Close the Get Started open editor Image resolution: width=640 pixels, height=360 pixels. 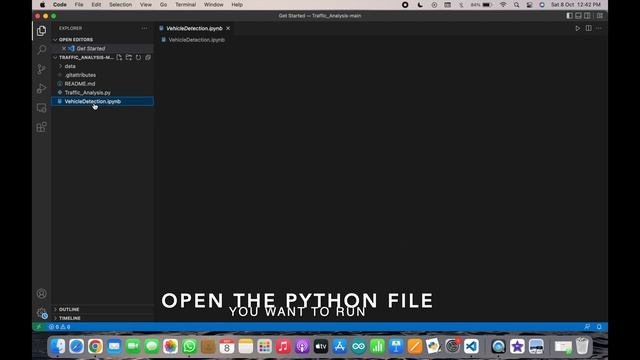[64, 49]
